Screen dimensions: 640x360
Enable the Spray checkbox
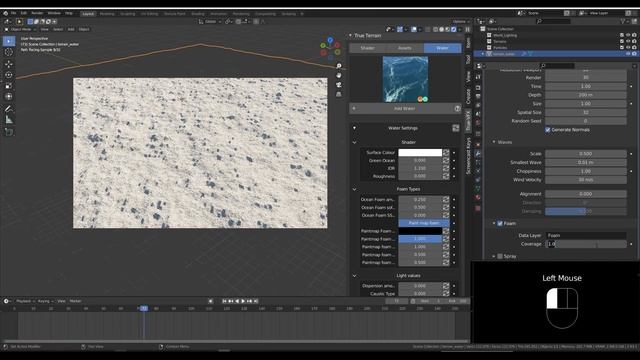[500, 256]
